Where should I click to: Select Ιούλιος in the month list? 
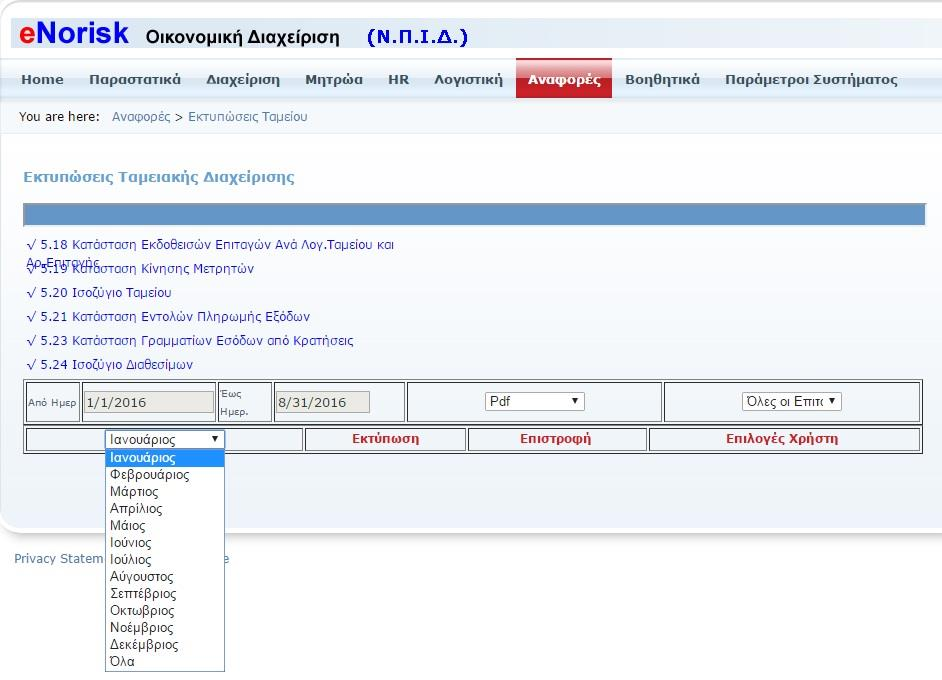(x=165, y=559)
